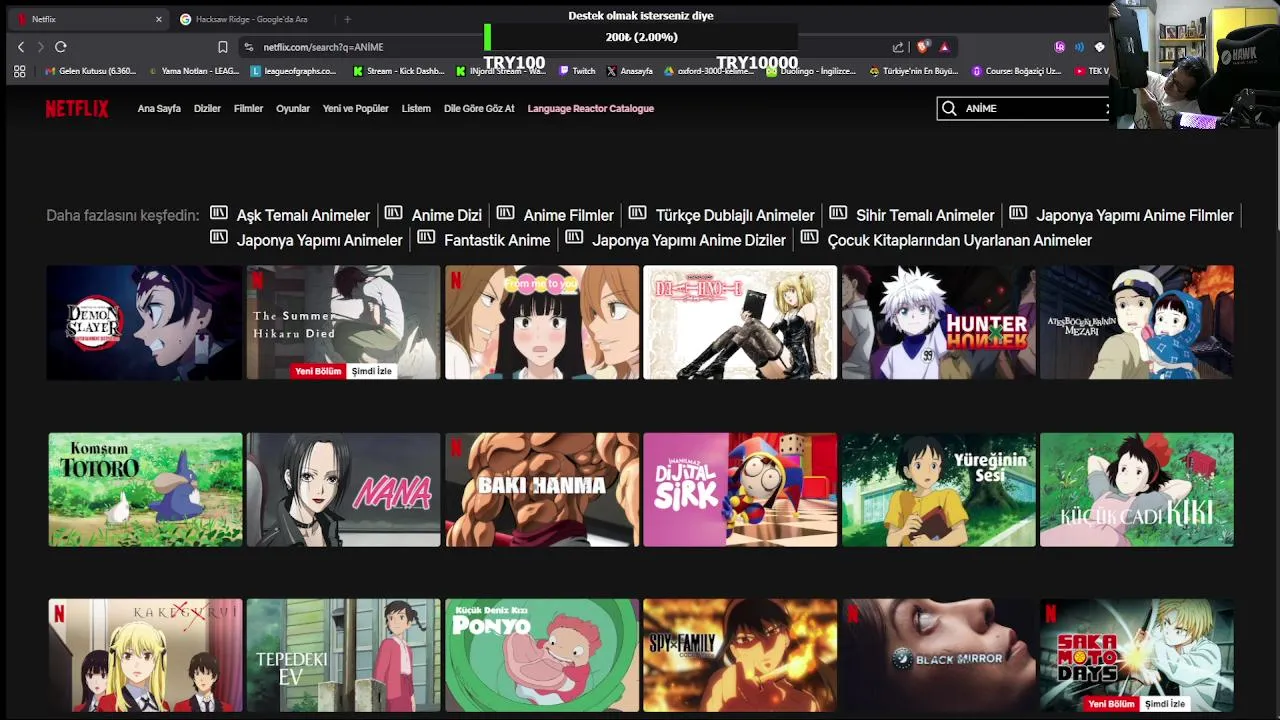Select the Netflix browser tab
This screenshot has width=1280, height=720.
point(86,19)
